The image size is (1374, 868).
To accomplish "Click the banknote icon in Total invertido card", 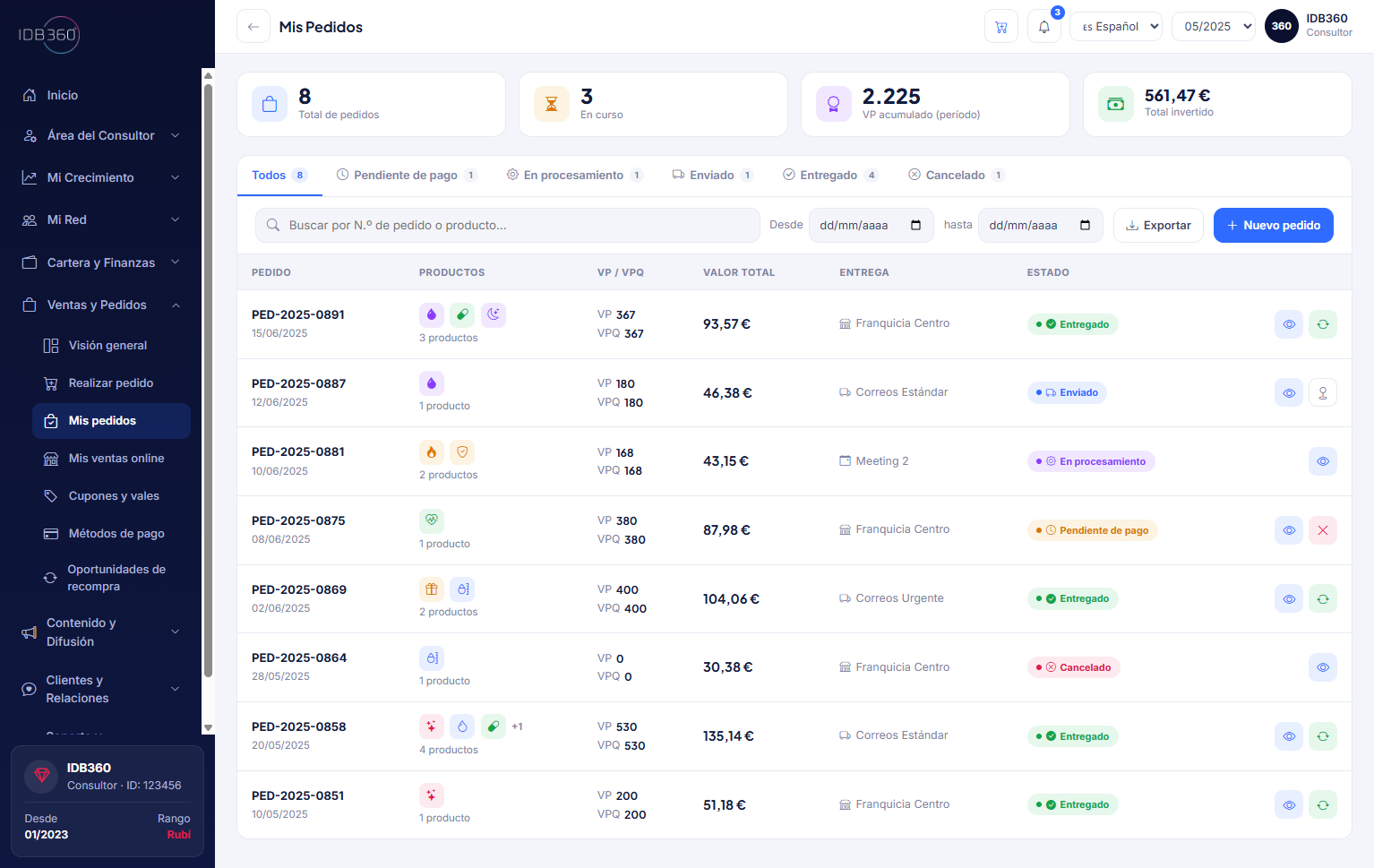I will [x=1116, y=104].
